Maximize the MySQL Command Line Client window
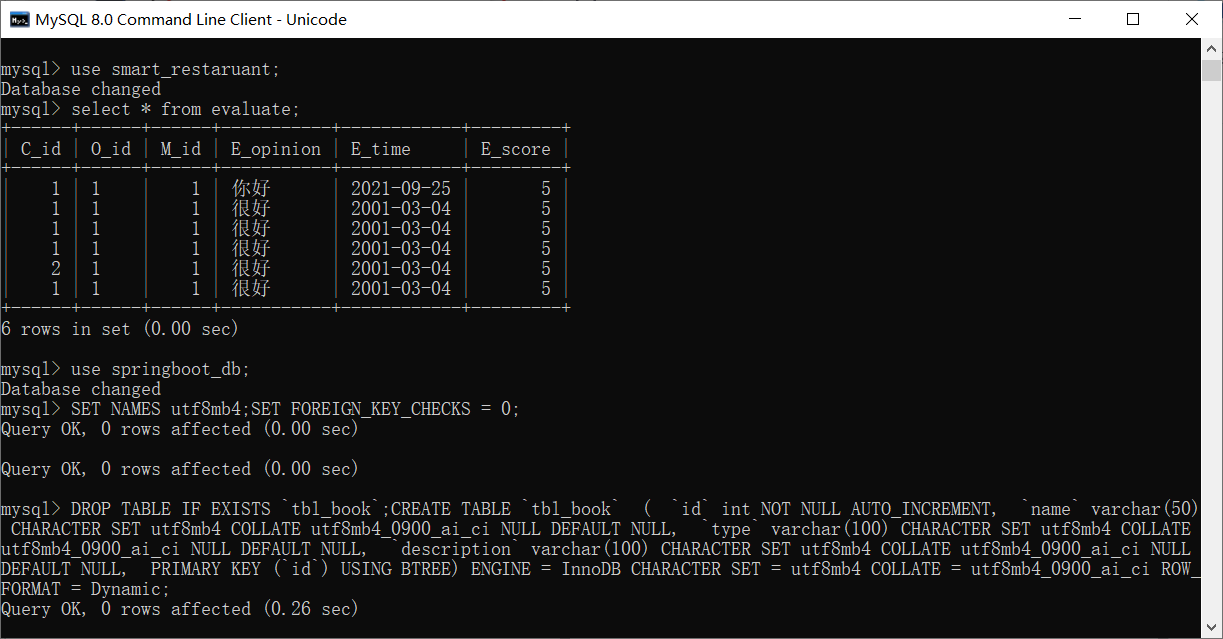1223x639 pixels. [1132, 19]
